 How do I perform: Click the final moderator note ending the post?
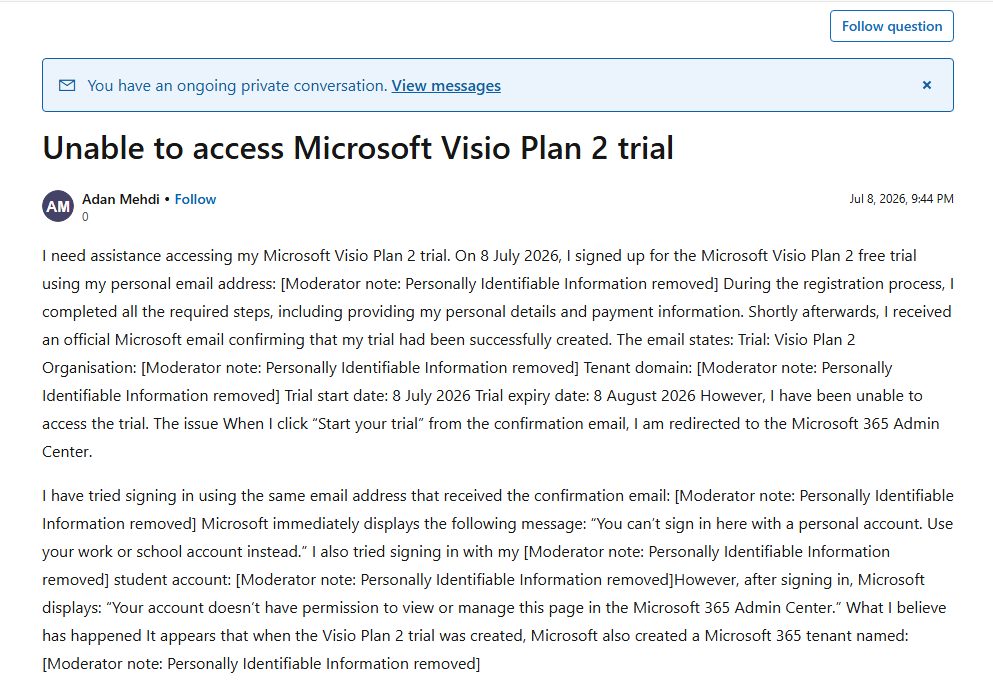point(261,664)
